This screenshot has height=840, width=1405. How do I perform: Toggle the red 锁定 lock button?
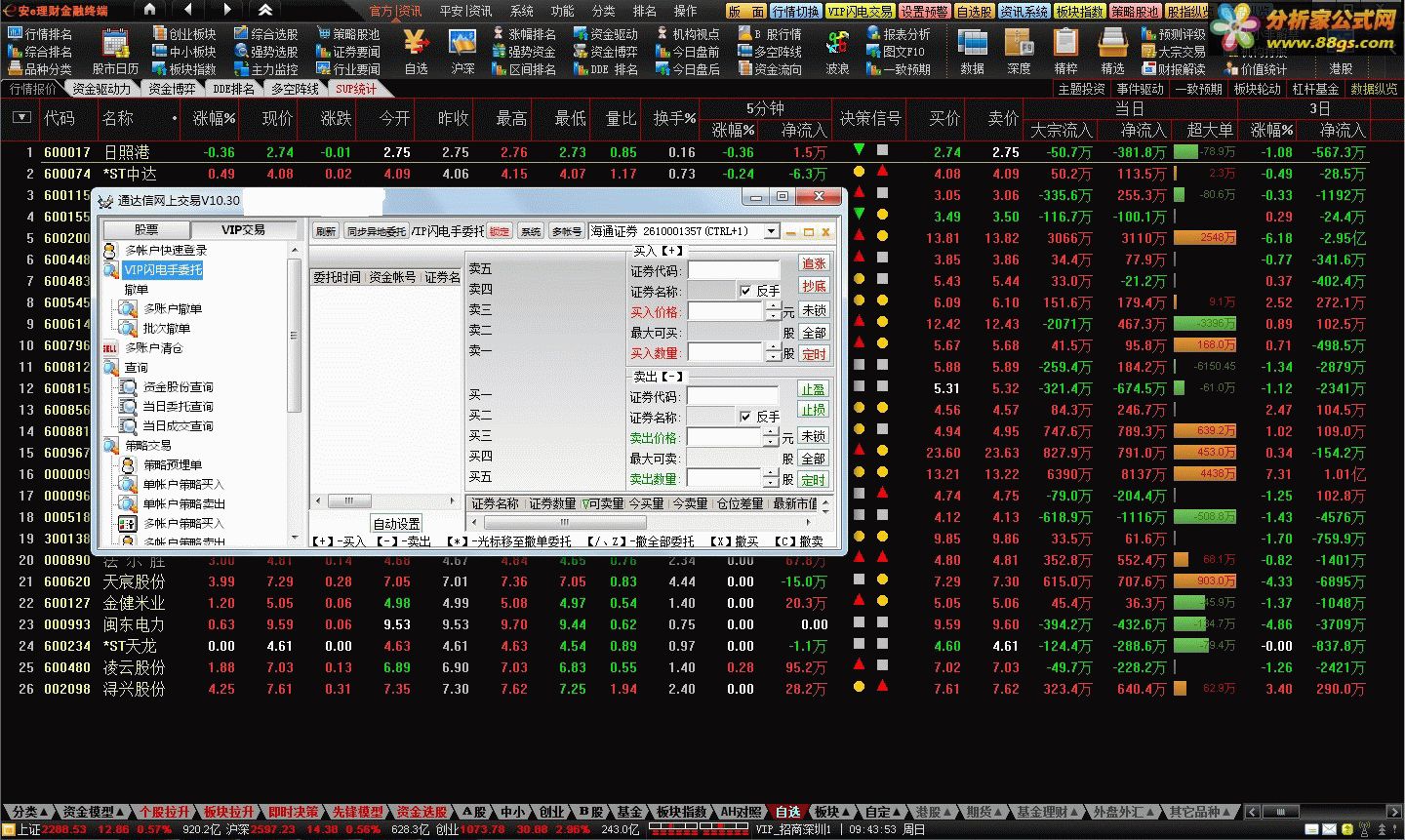(500, 231)
